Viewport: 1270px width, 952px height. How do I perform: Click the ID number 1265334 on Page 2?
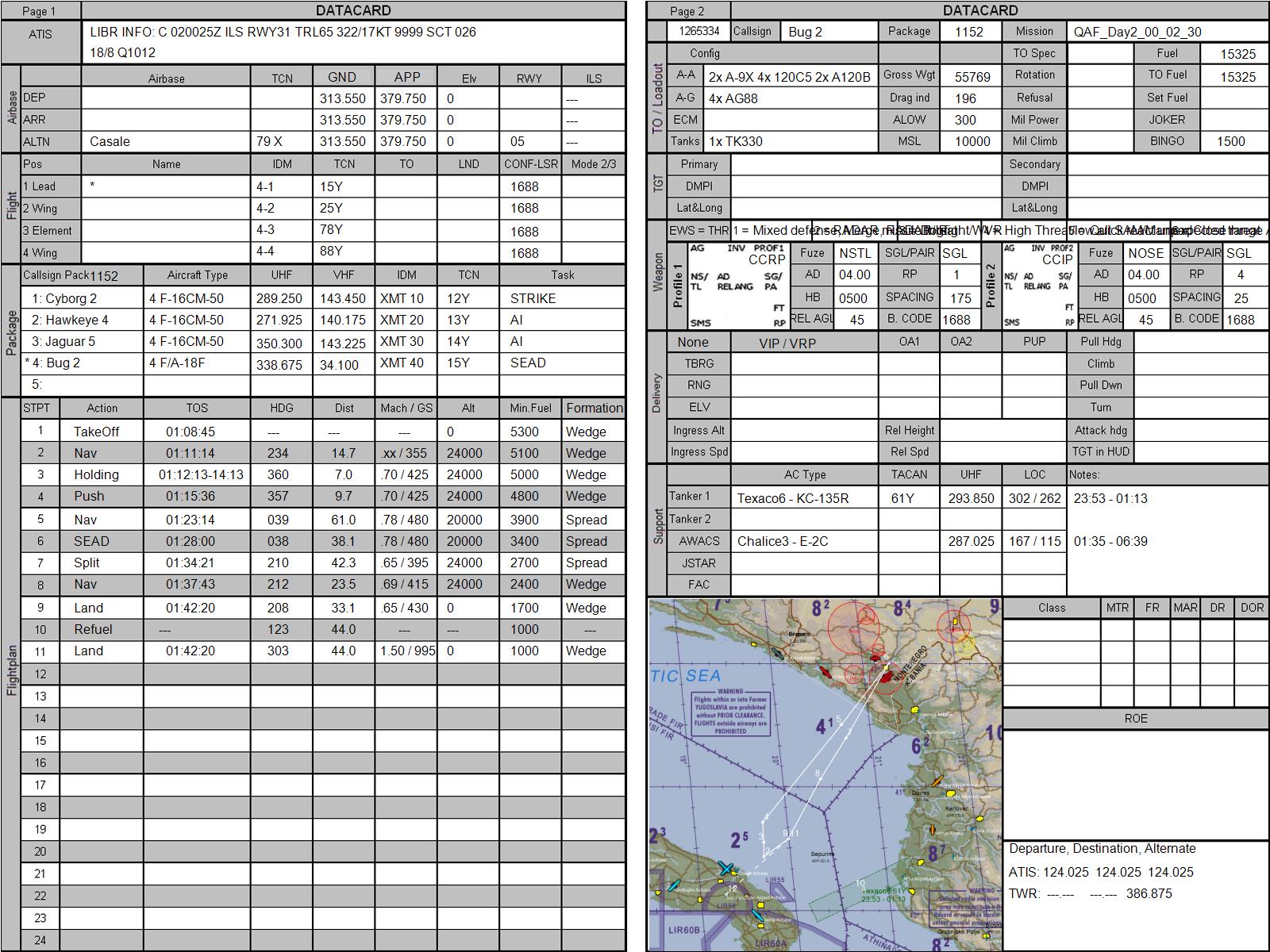coord(699,31)
